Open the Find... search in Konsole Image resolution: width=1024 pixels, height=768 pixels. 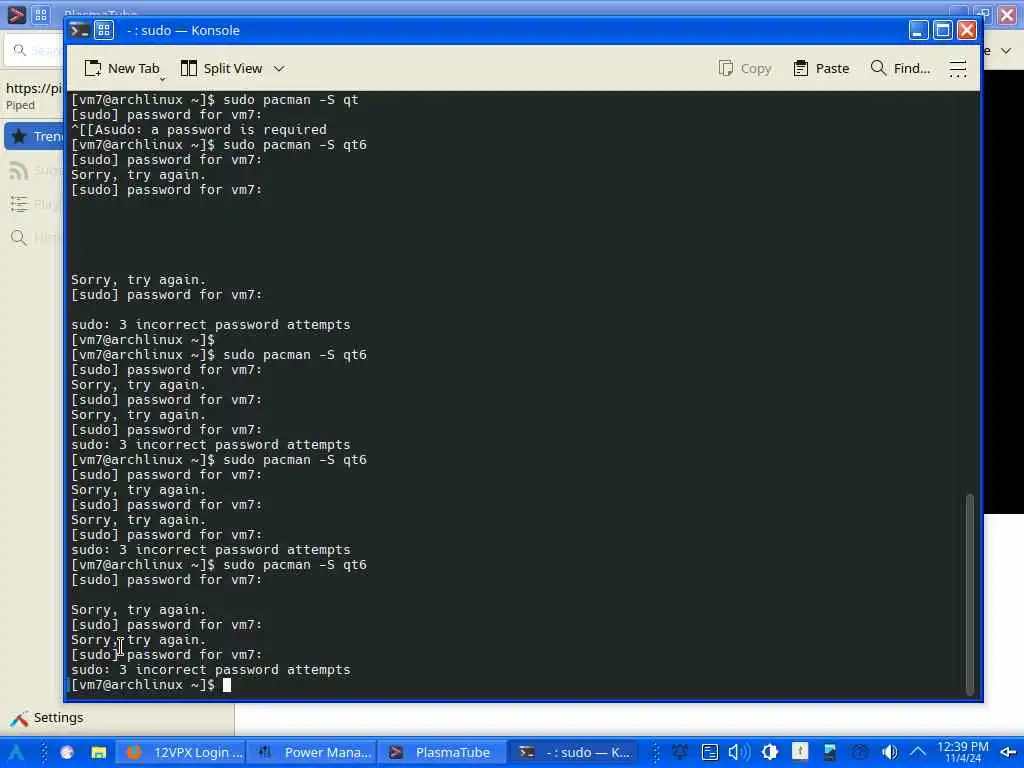pyautogui.click(x=900, y=69)
